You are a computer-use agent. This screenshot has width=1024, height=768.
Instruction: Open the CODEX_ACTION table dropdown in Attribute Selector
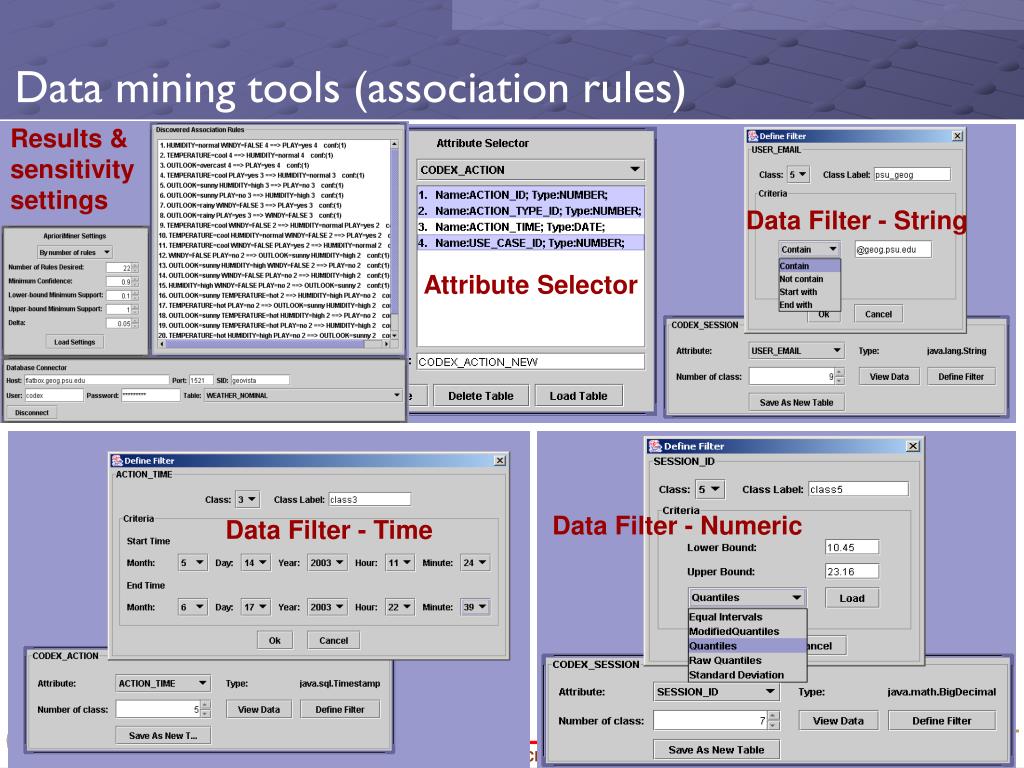[x=530, y=170]
